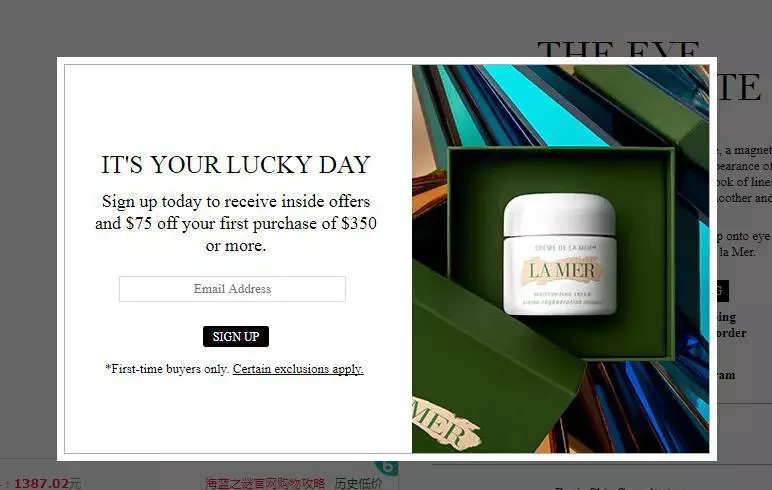Click the white lid of the cream jar
This screenshot has height=490, width=772.
click(559, 215)
